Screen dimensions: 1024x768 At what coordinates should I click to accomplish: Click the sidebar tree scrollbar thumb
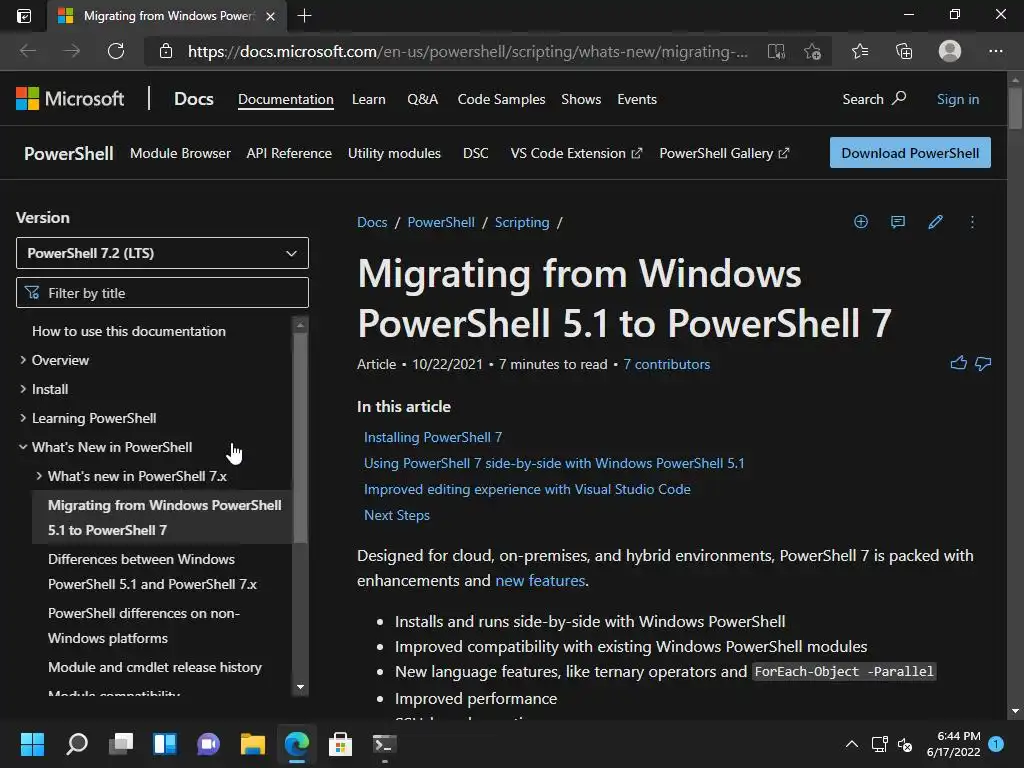click(300, 438)
